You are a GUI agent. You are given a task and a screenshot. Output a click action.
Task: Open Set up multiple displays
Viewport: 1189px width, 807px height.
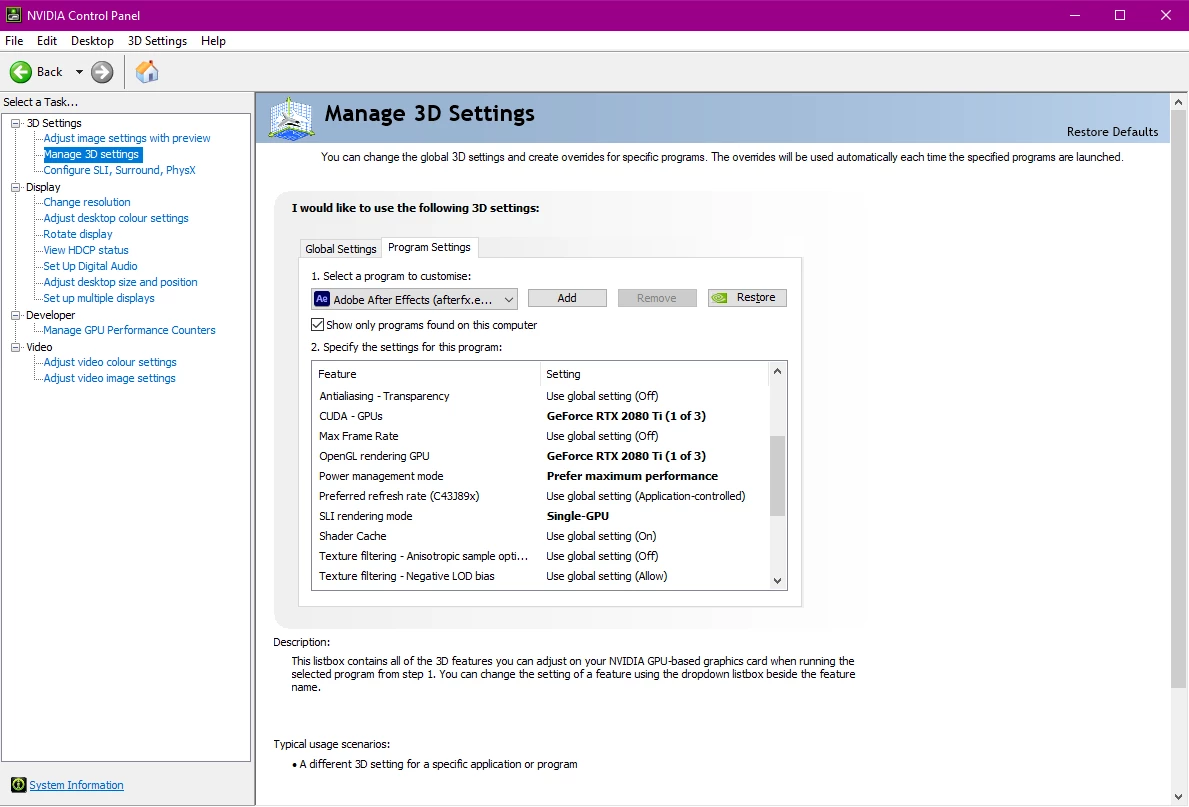click(99, 298)
